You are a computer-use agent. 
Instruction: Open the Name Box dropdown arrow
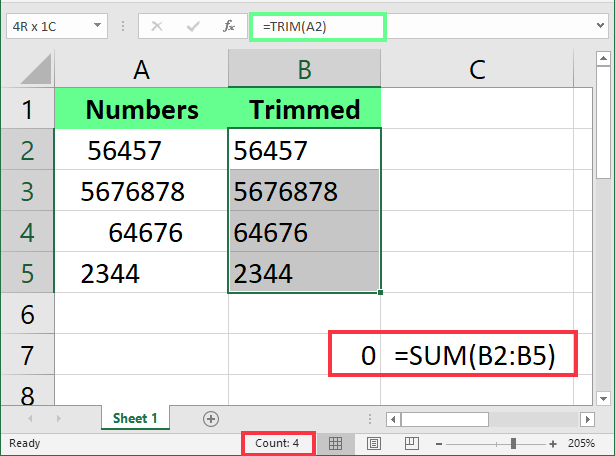coord(97,25)
